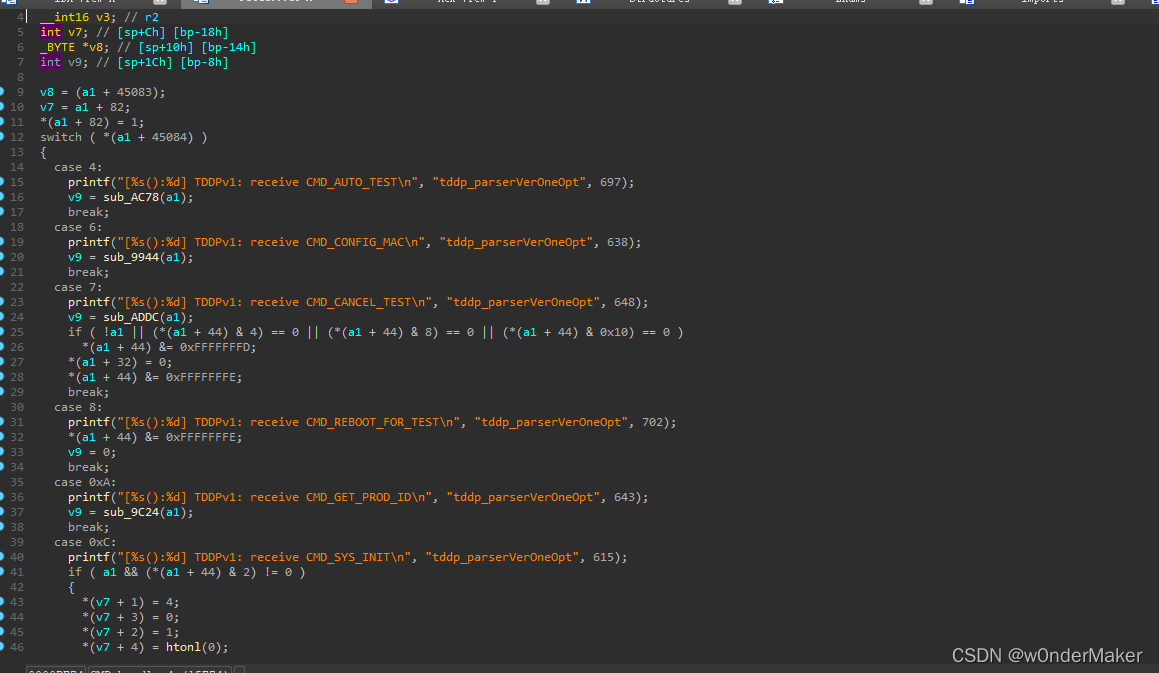Open function sub_ADDC on line 24
Image resolution: width=1159 pixels, height=673 pixels.
(x=130, y=317)
